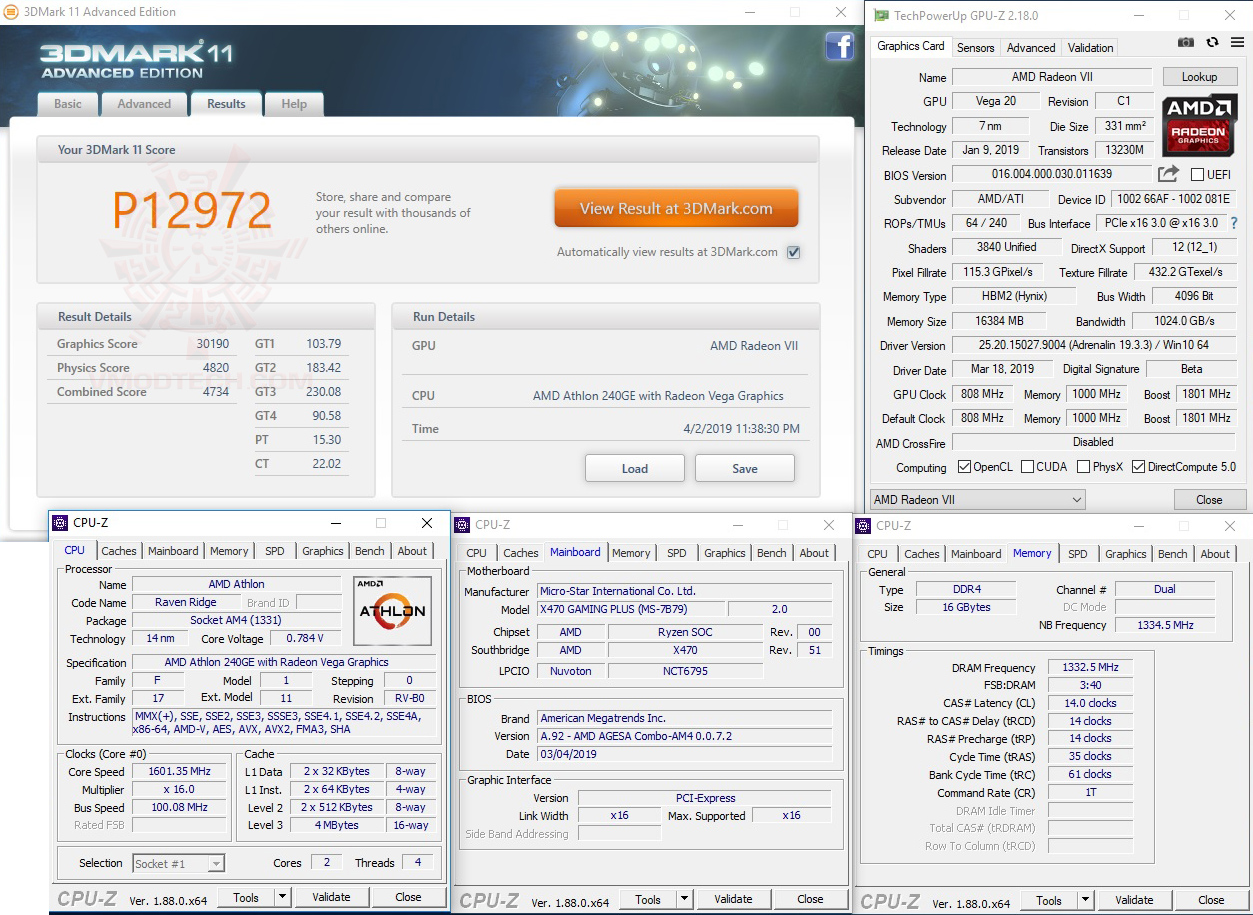The height and width of the screenshot is (915, 1253).
Task: Switch to the Basic tab in 3DMark
Action: [68, 104]
